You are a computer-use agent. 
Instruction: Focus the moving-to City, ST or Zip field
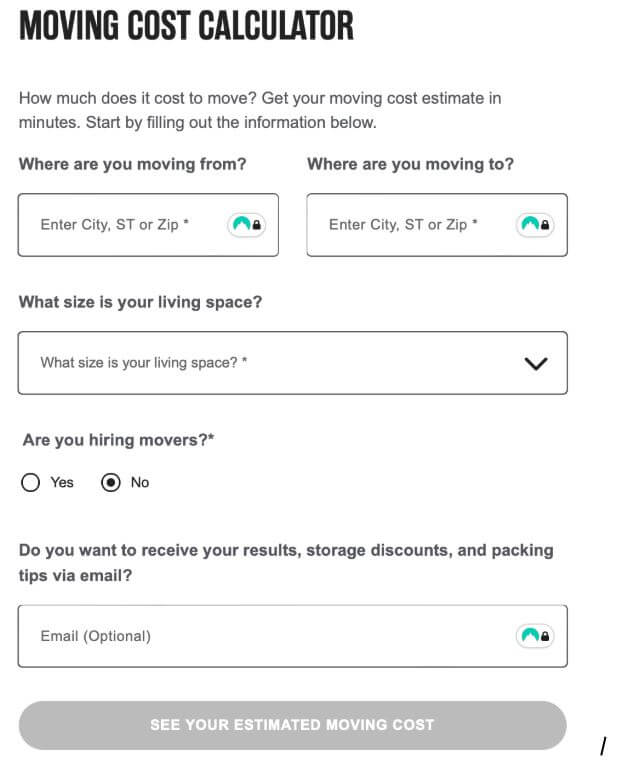pyautogui.click(x=410, y=225)
